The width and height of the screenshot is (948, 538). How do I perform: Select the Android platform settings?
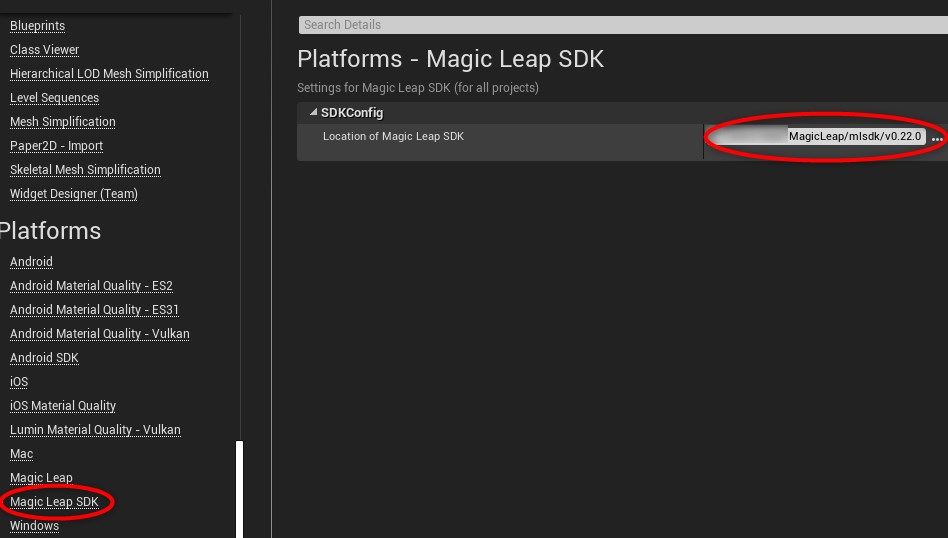(x=31, y=262)
